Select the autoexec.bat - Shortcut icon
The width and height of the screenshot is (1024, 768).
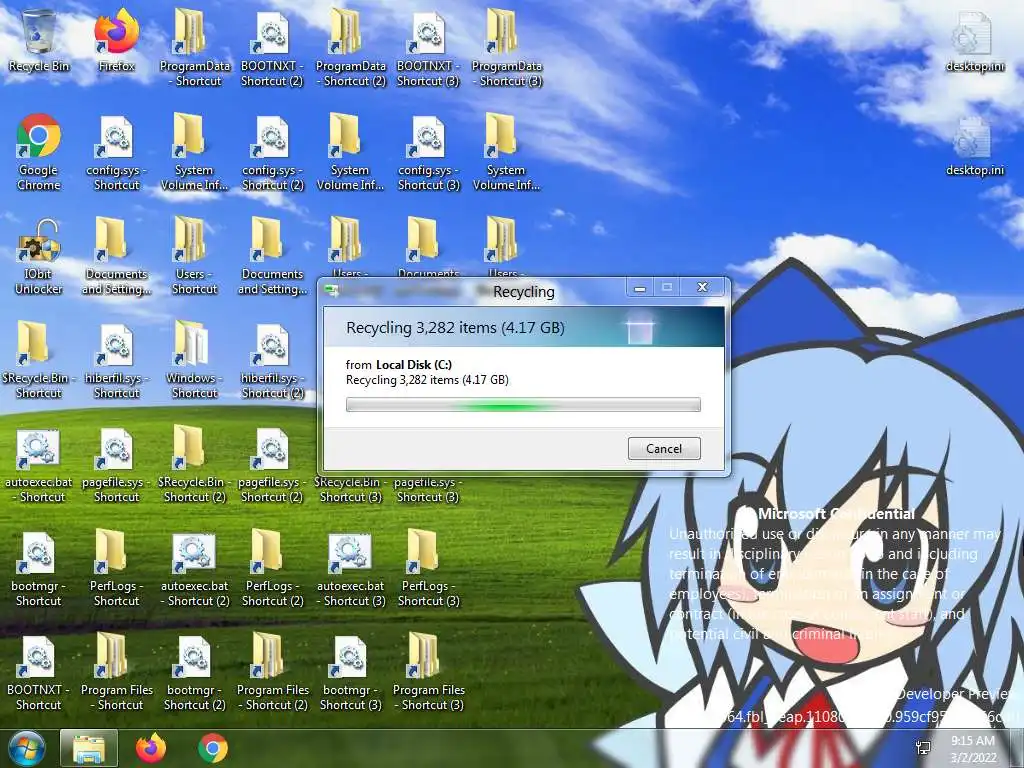[39, 465]
